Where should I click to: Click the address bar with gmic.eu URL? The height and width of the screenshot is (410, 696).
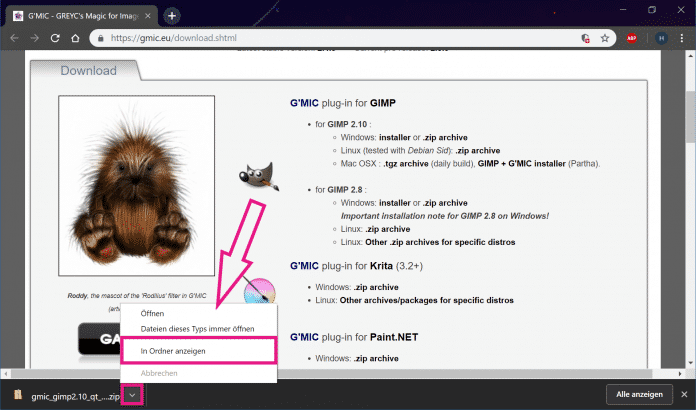click(x=330, y=38)
